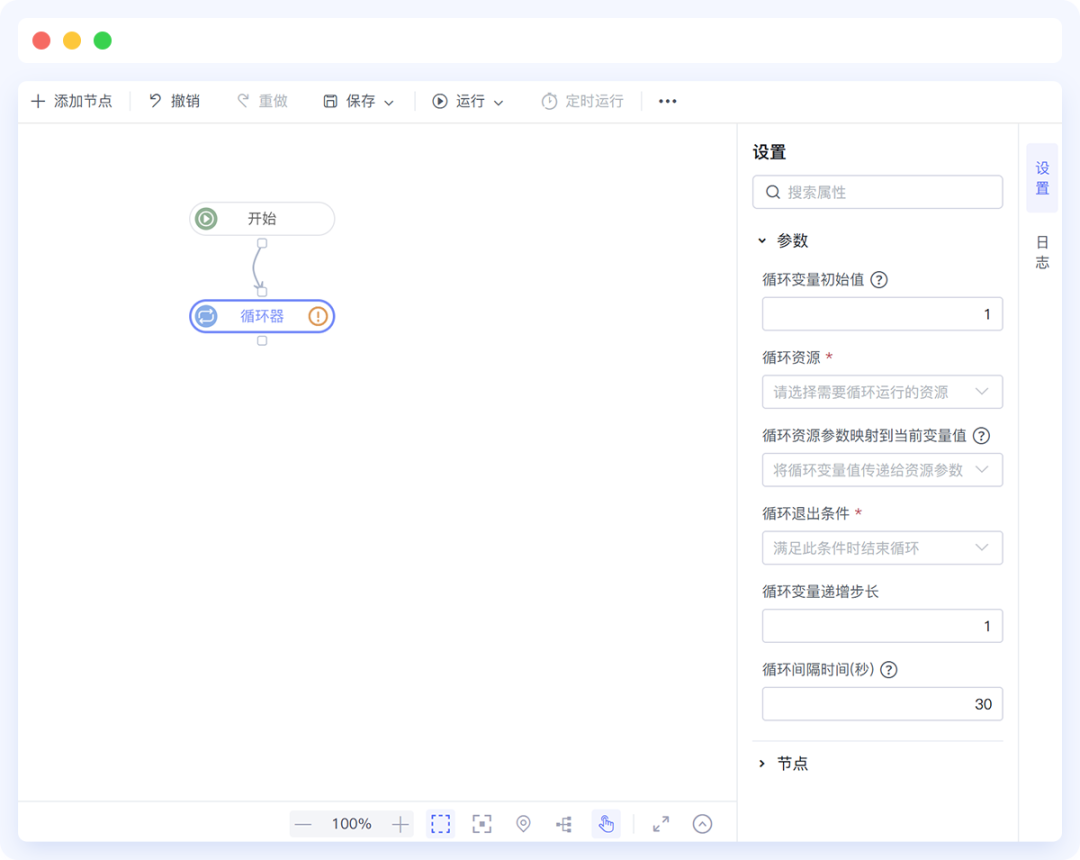Select the hand pan tool in the bottom toolbar
Screen dimensions: 1080x860
coord(605,824)
